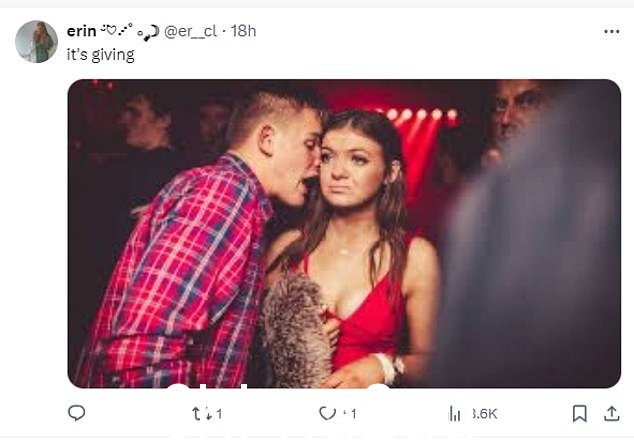Click the repost count number 1
Viewport: 634px width, 443px height.
[219, 414]
